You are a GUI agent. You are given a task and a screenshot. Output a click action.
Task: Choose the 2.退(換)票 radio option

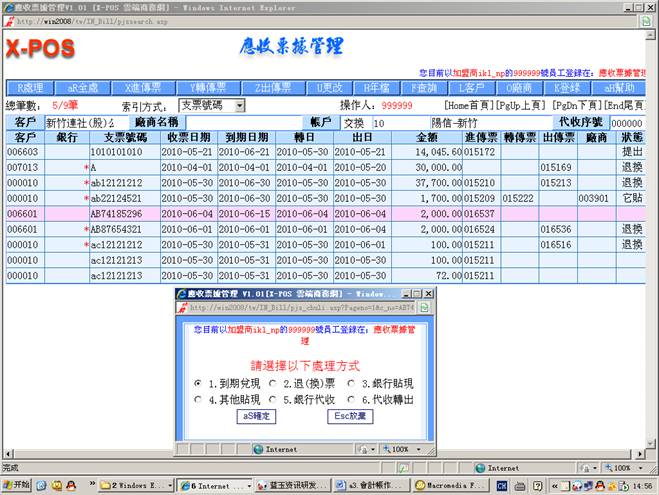[273, 383]
